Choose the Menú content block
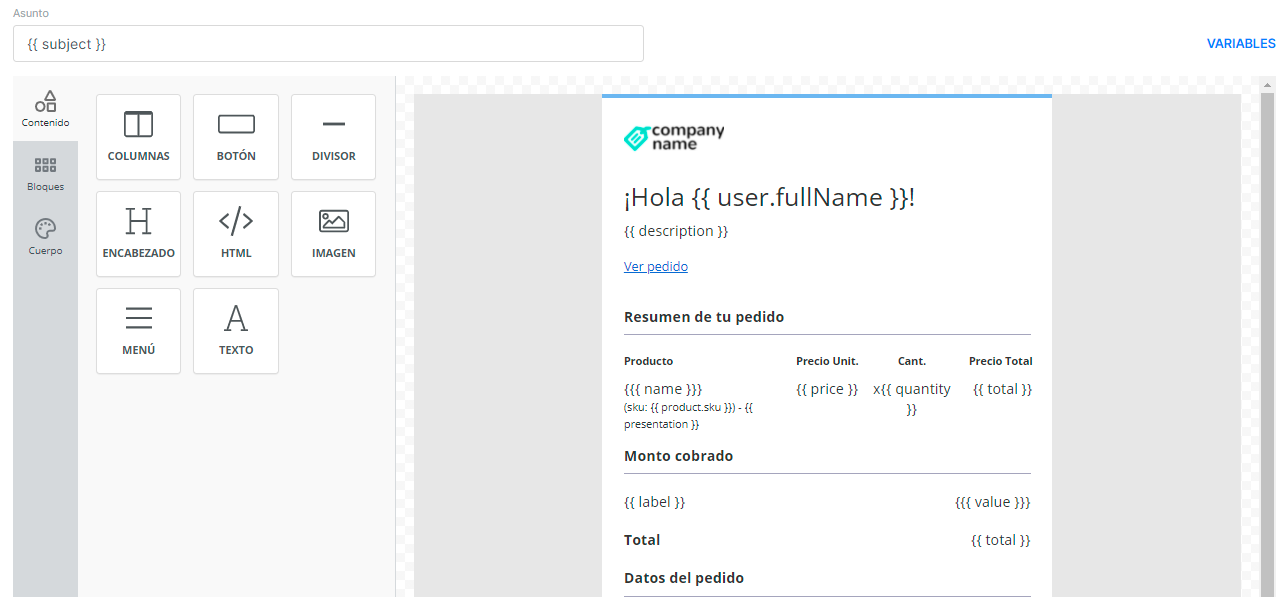 [x=138, y=331]
